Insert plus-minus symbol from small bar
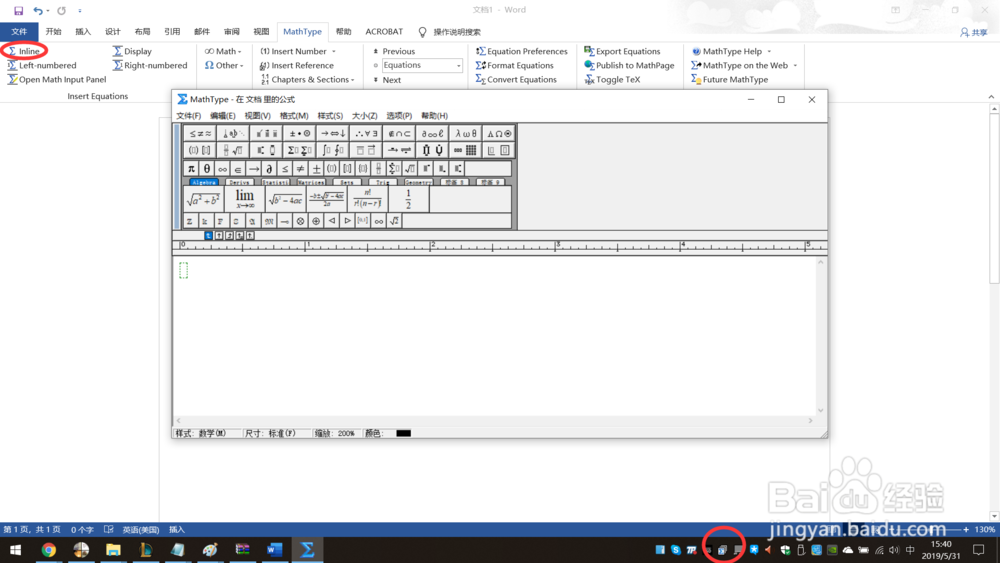Image resolution: width=1000 pixels, height=563 pixels. click(316, 168)
